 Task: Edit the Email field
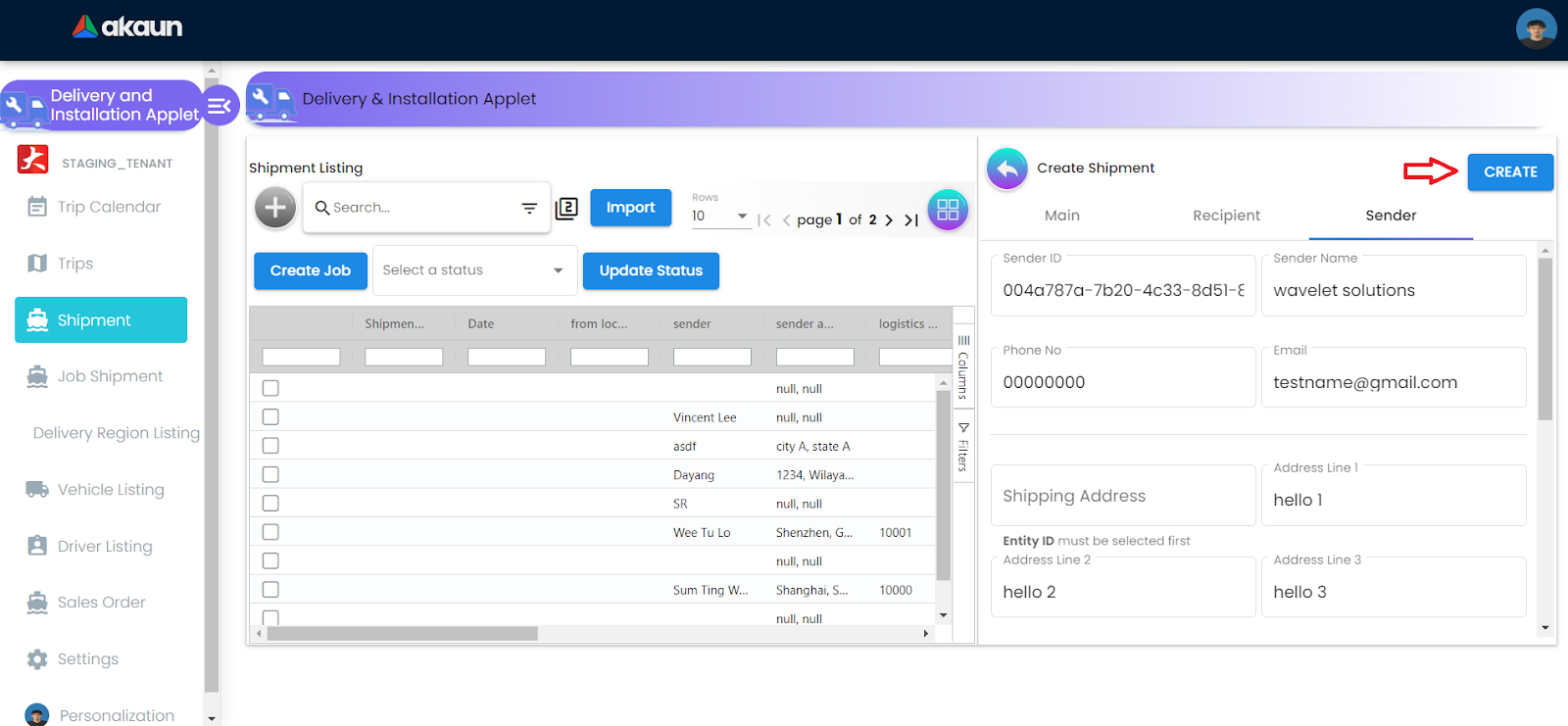click(1394, 378)
